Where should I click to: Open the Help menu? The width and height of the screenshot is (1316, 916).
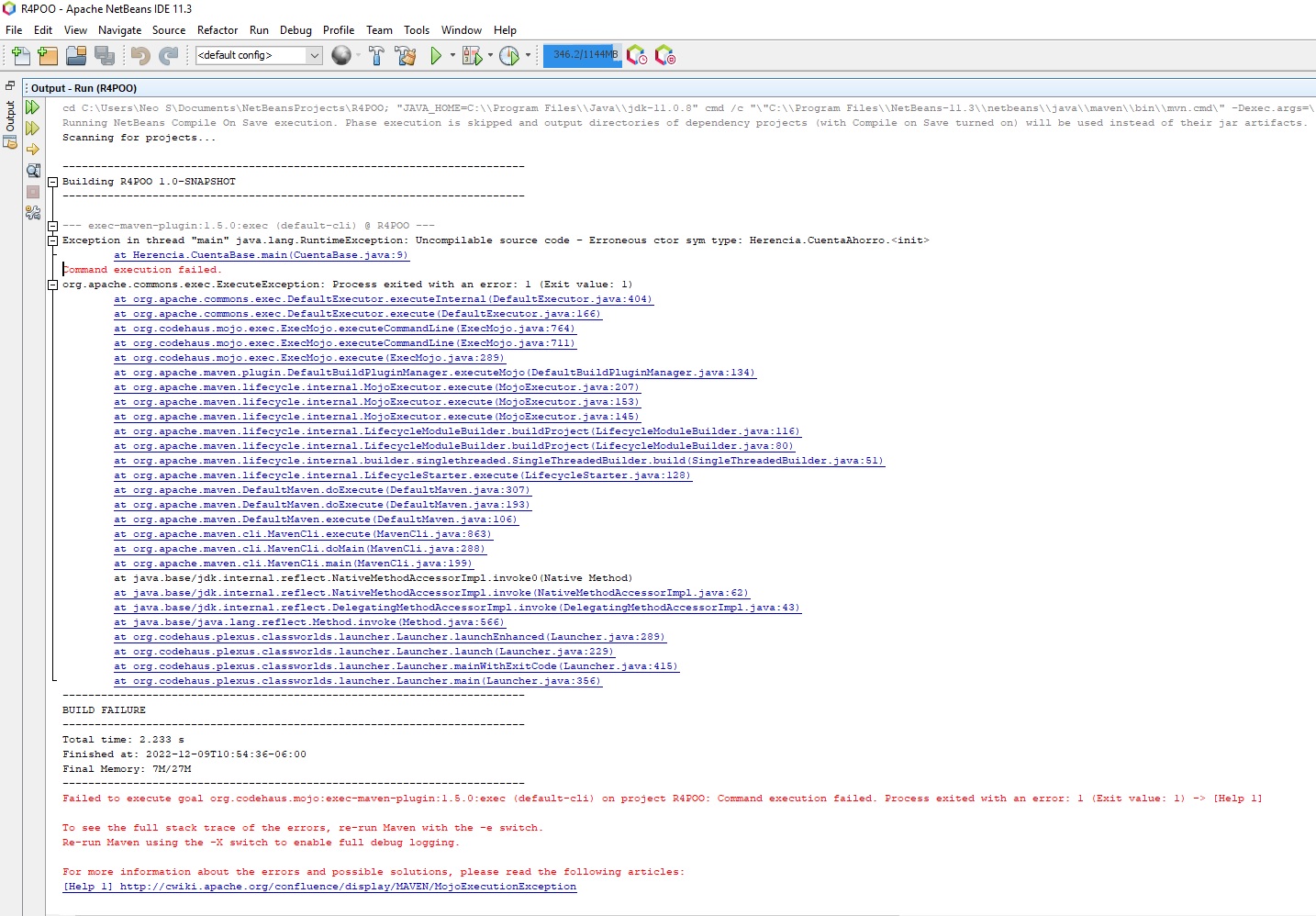point(505,30)
